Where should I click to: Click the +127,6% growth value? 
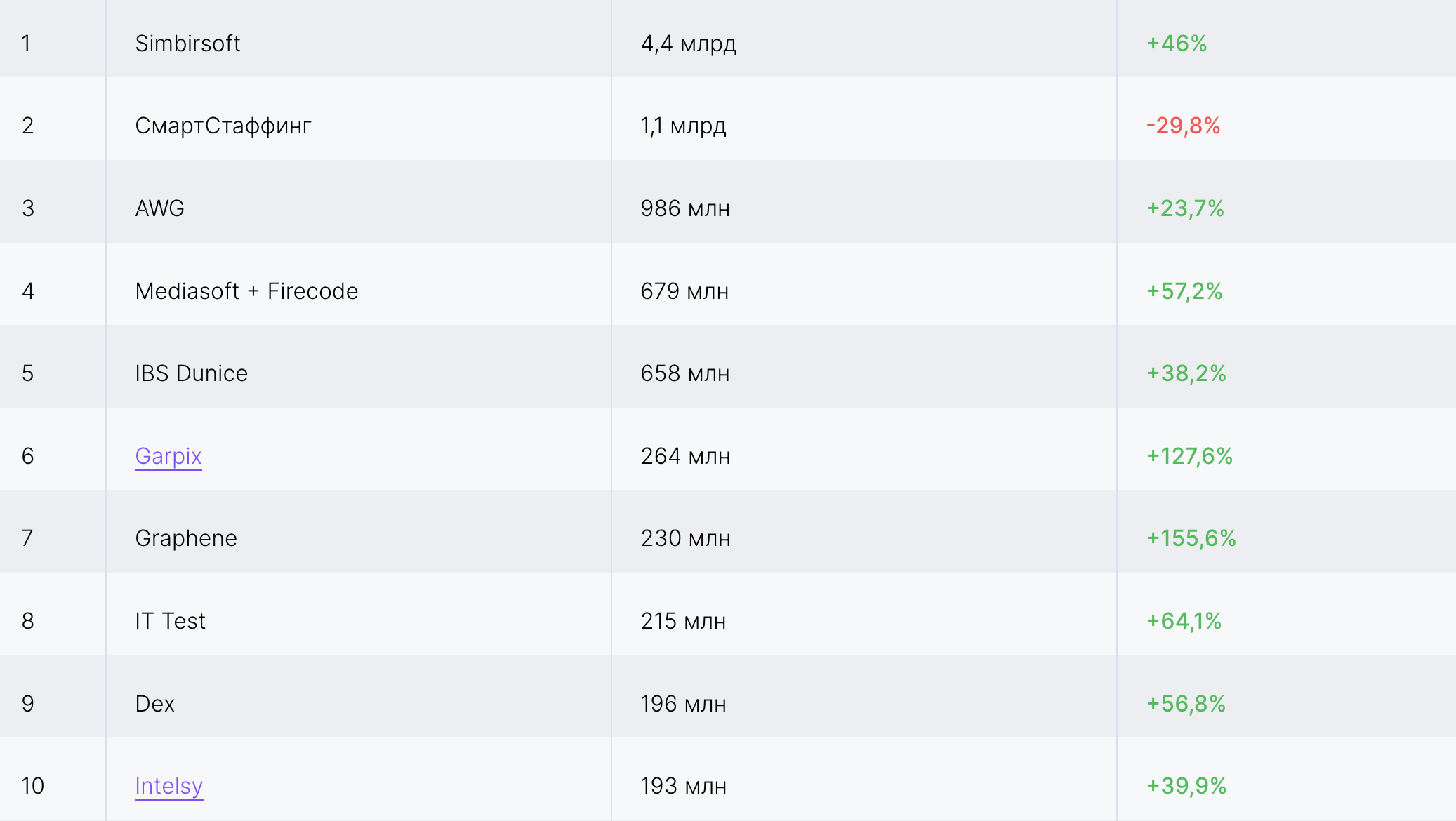[1189, 456]
